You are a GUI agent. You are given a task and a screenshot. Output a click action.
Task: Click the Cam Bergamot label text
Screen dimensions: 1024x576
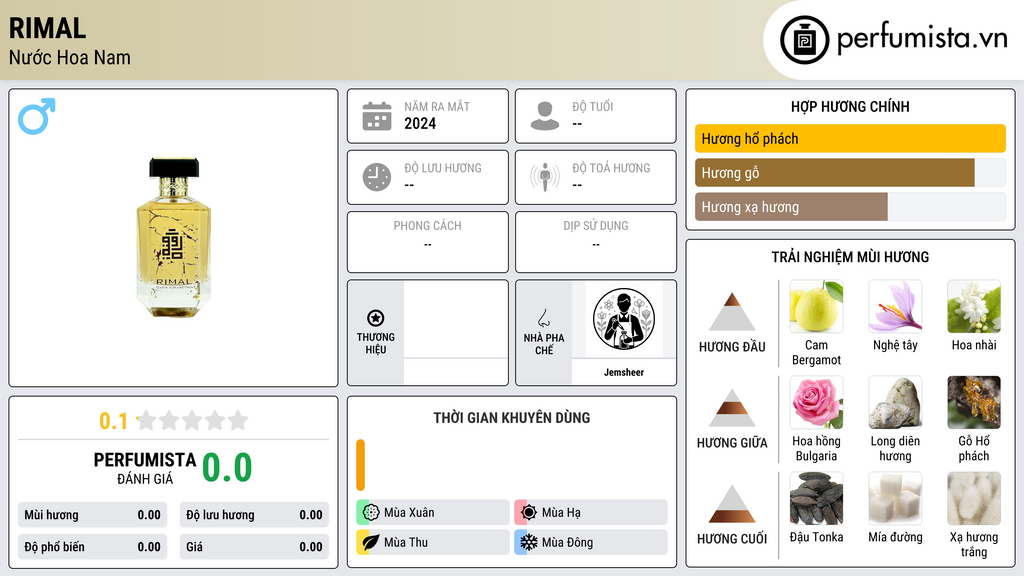click(x=816, y=353)
